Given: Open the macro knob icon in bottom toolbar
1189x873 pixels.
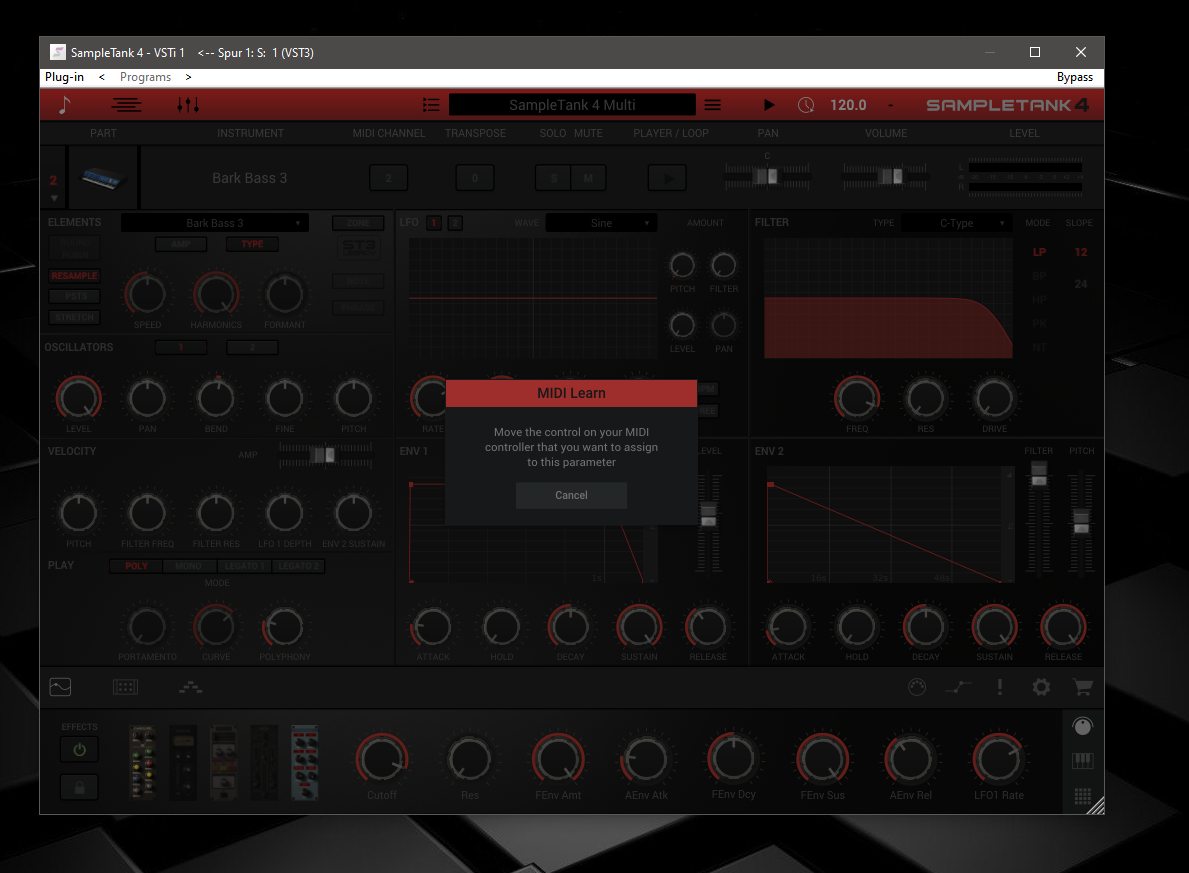Looking at the screenshot, I should coord(917,687).
